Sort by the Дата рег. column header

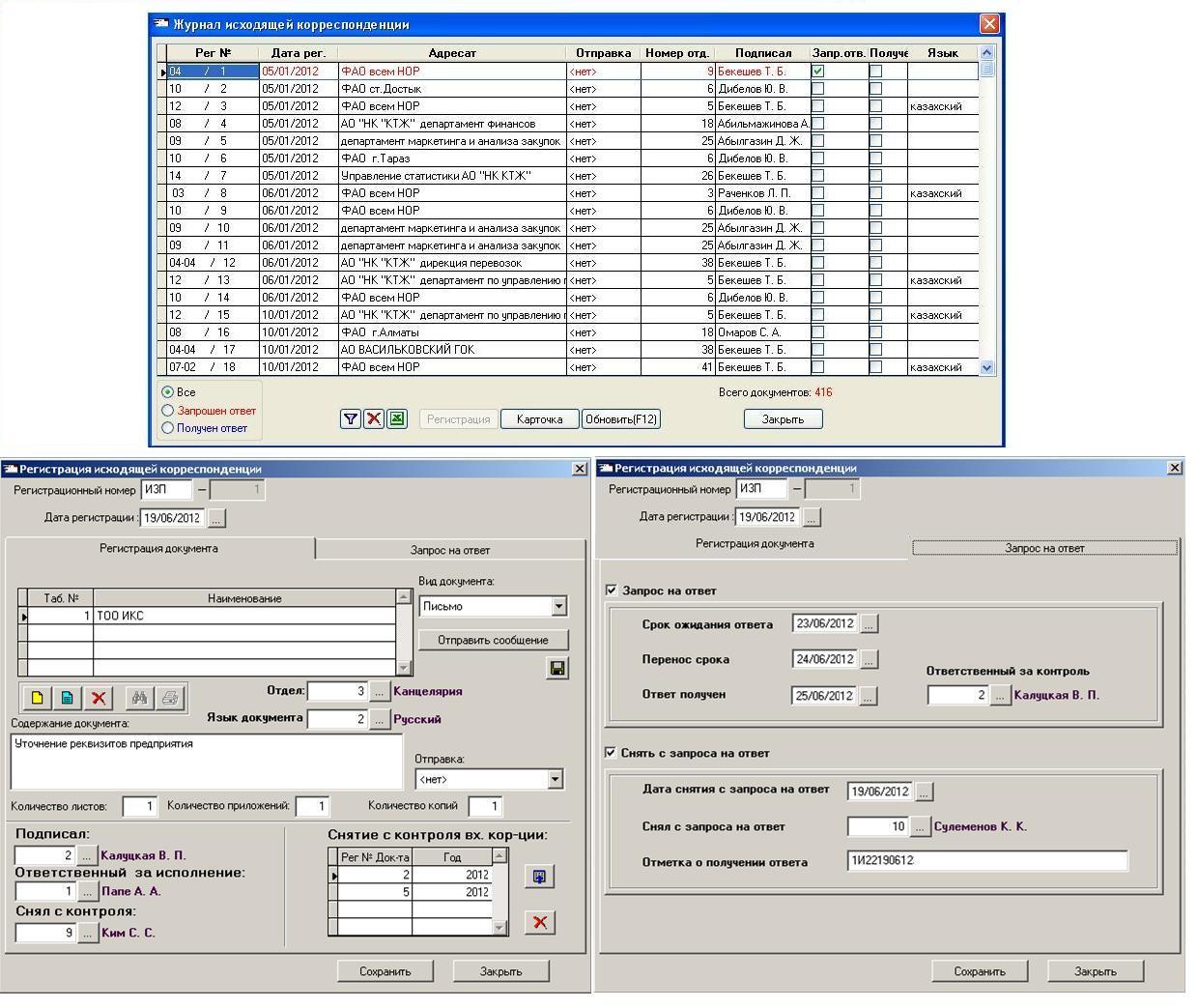(299, 53)
